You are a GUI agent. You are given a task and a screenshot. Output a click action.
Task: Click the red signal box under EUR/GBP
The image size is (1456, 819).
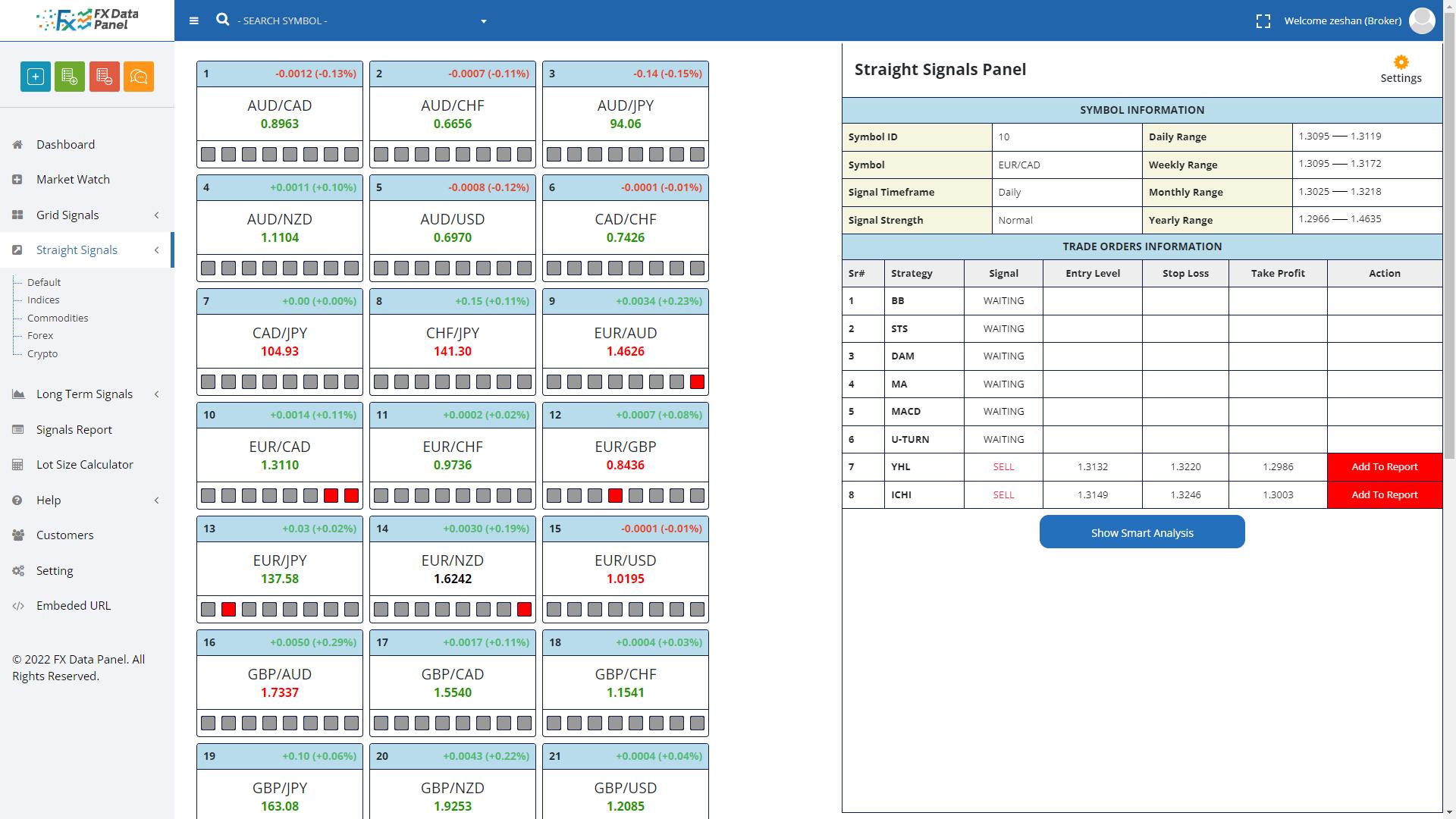click(615, 496)
